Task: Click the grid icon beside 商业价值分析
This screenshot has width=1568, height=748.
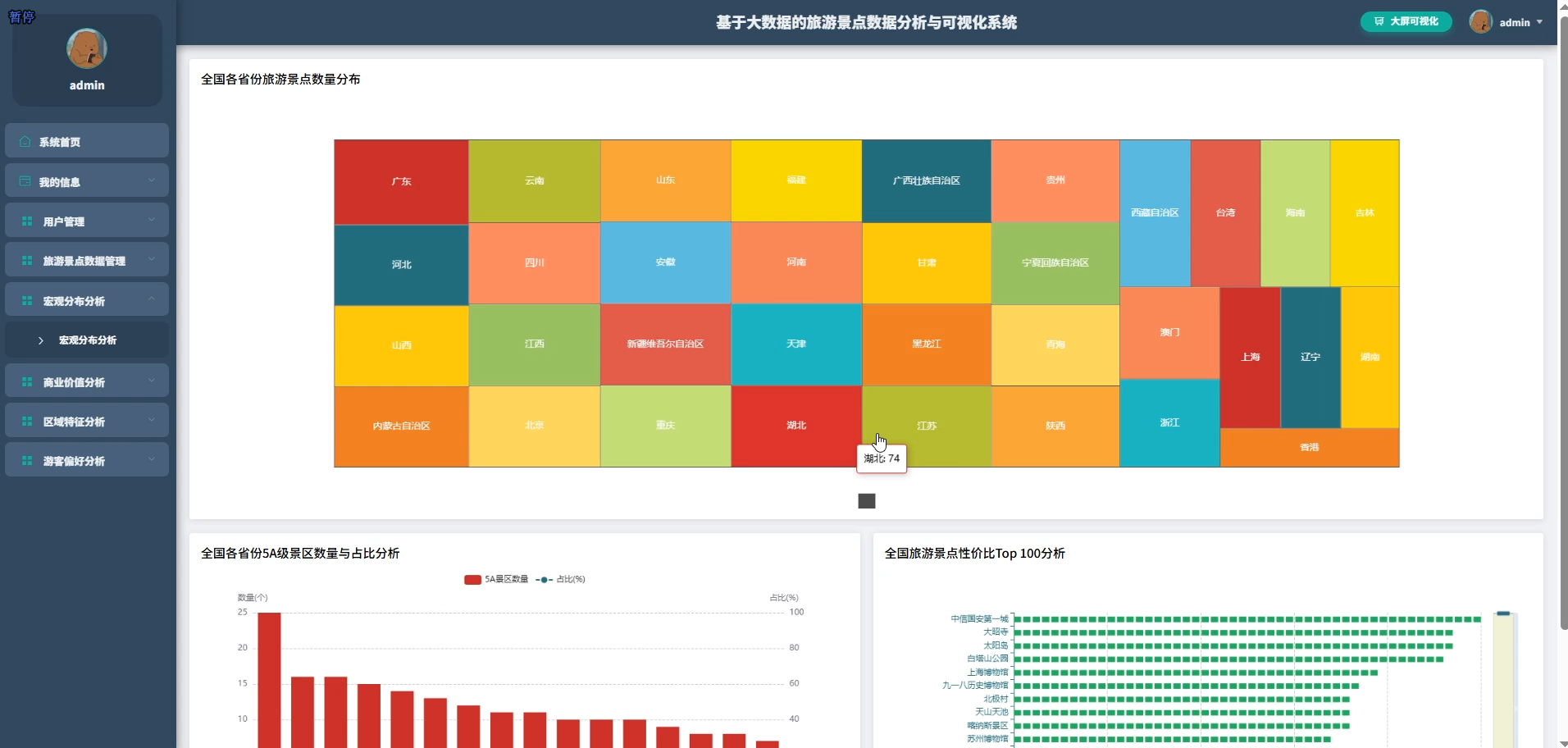Action: click(x=27, y=382)
